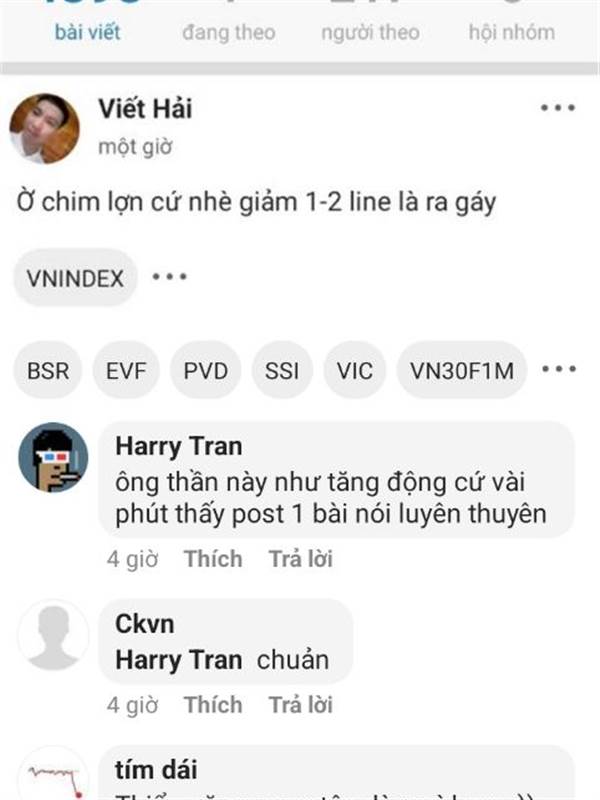
Task: Tap Viết Hải's profile avatar
Action: point(44,128)
